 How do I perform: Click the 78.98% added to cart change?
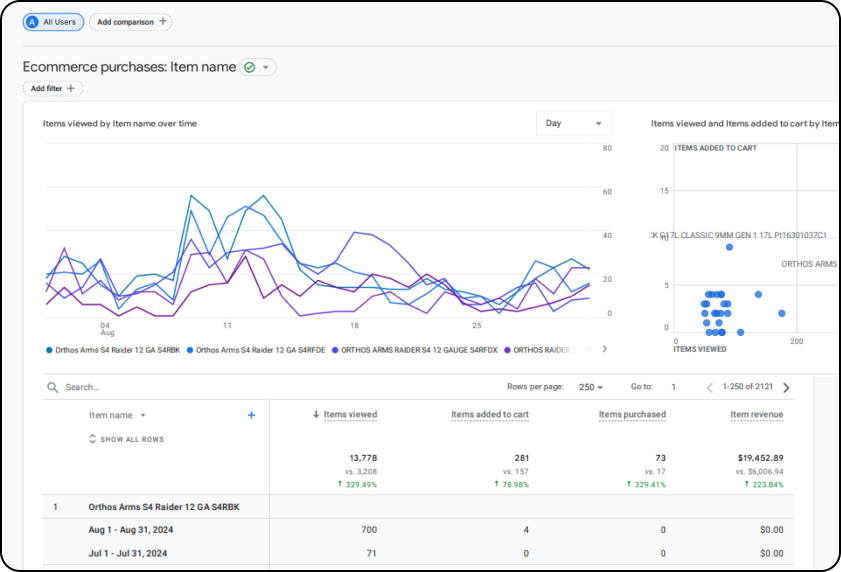512,485
